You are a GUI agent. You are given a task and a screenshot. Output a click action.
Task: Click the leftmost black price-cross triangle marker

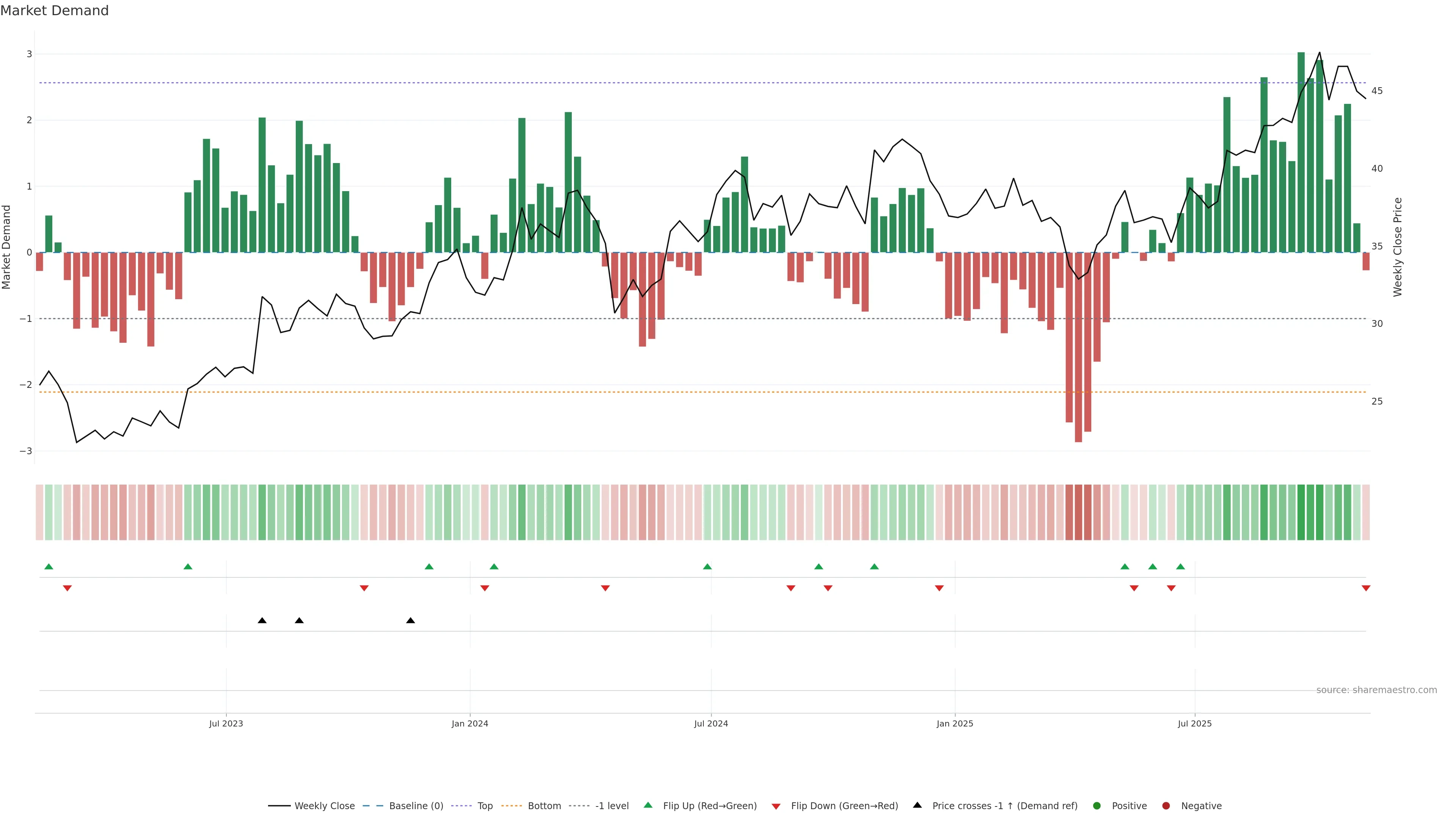(262, 621)
